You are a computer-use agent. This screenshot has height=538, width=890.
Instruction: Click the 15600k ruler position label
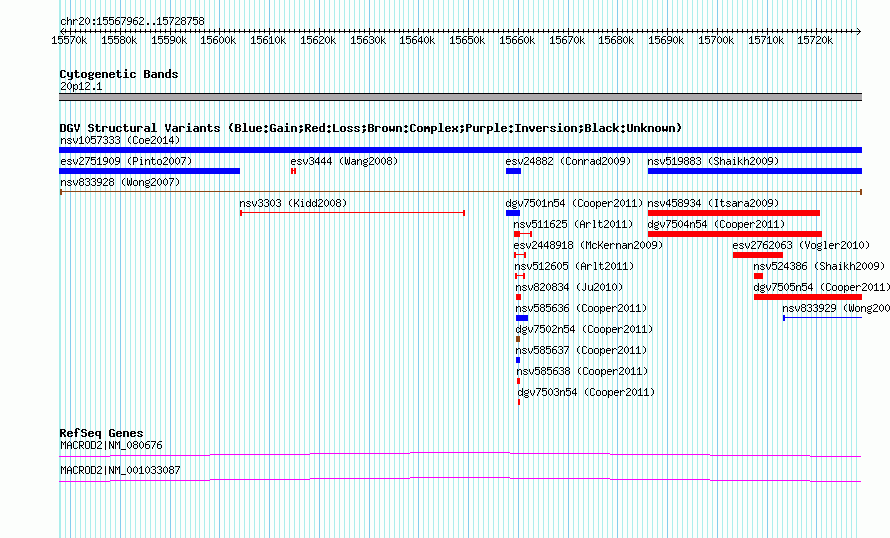pos(219,40)
